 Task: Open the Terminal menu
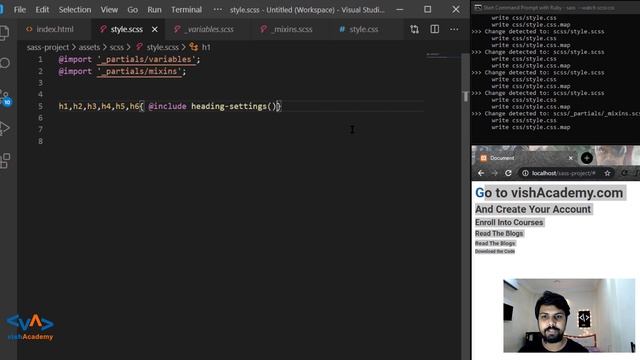click(x=186, y=9)
